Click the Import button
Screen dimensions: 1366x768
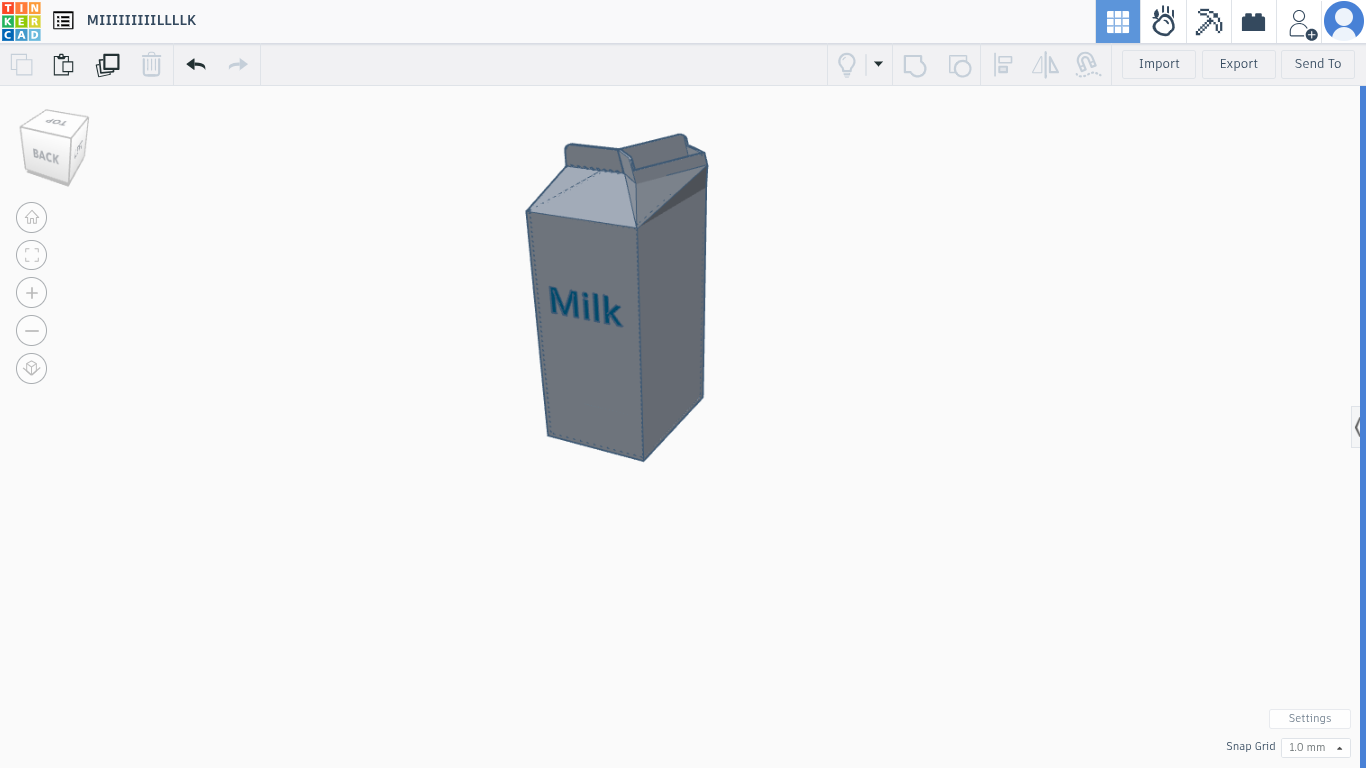pos(1159,64)
